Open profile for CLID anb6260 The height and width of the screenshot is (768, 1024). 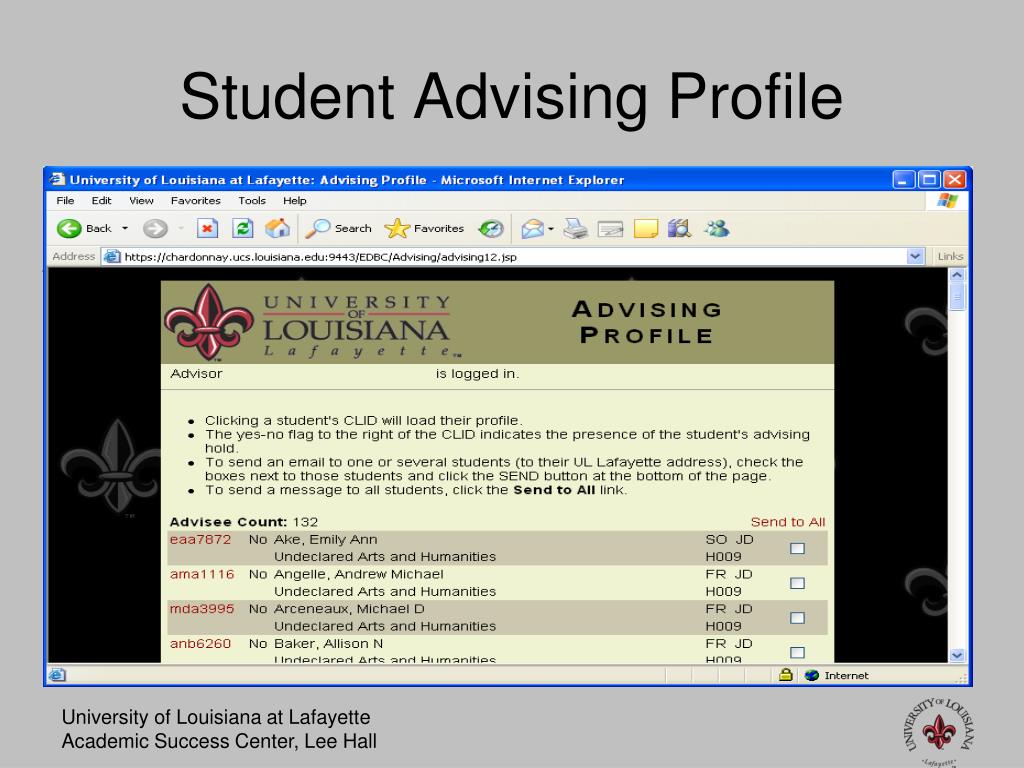click(200, 643)
